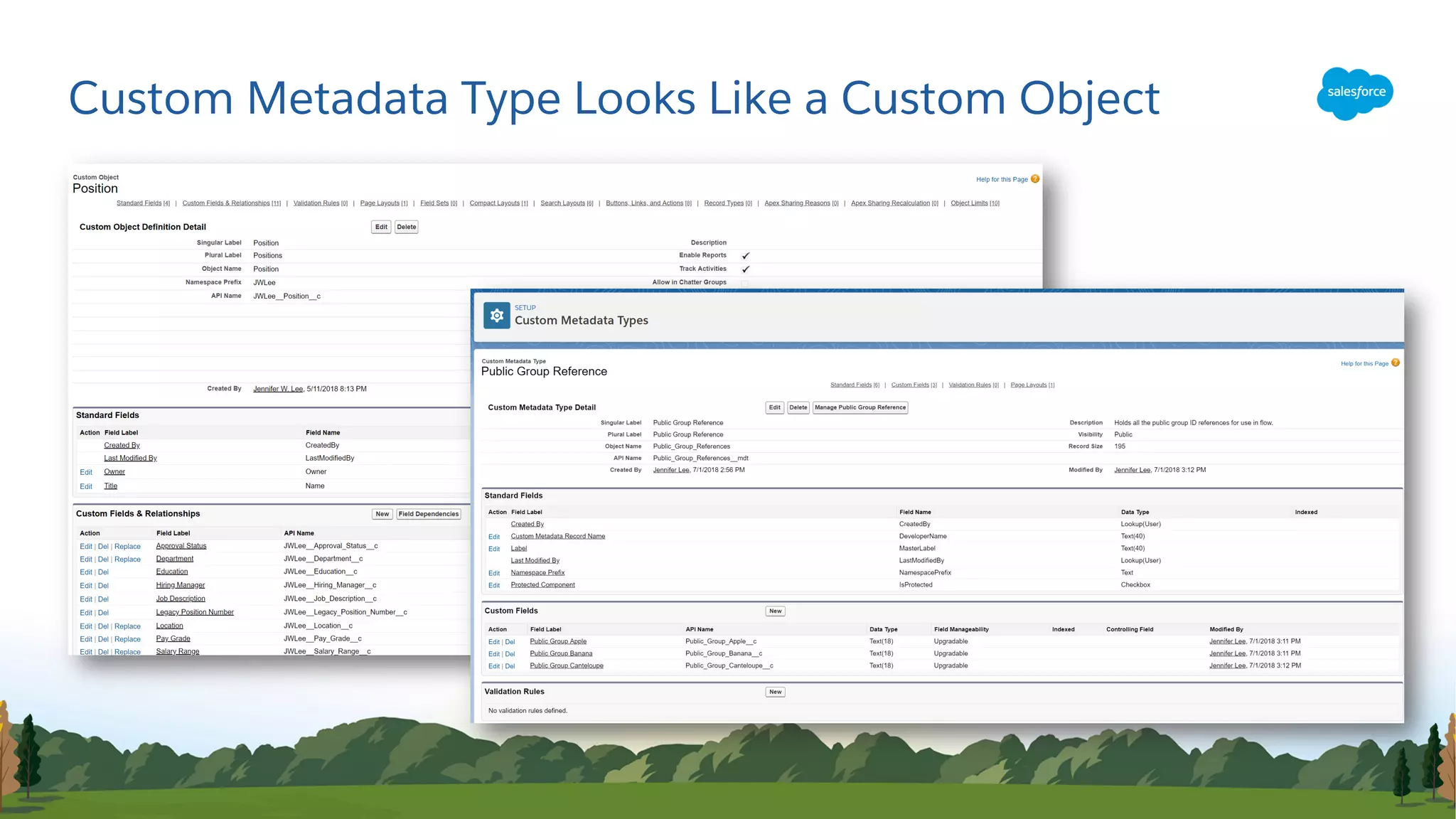The image size is (1456, 819).
Task: Open the Hiring Manager field
Action: click(x=181, y=585)
